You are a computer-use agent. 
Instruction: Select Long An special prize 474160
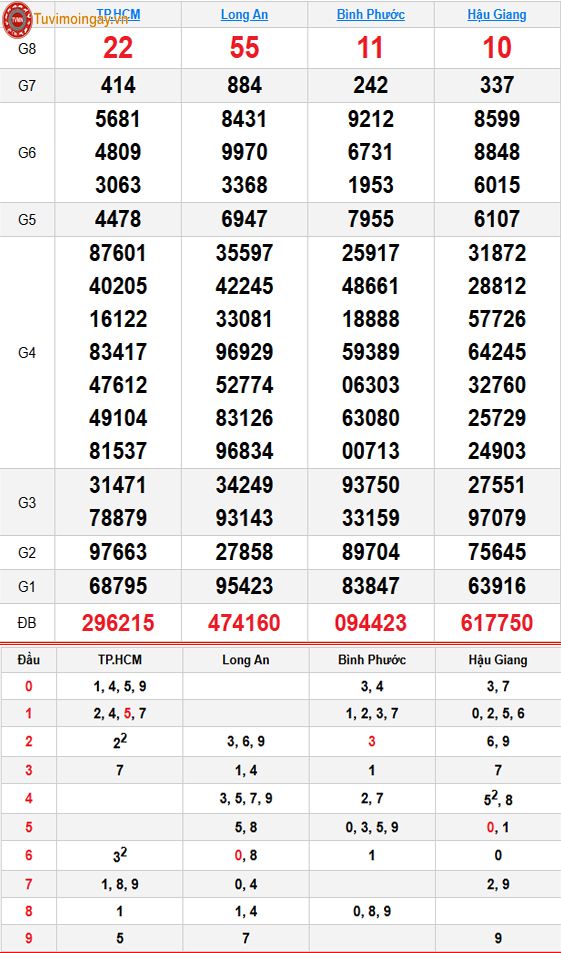(x=244, y=623)
